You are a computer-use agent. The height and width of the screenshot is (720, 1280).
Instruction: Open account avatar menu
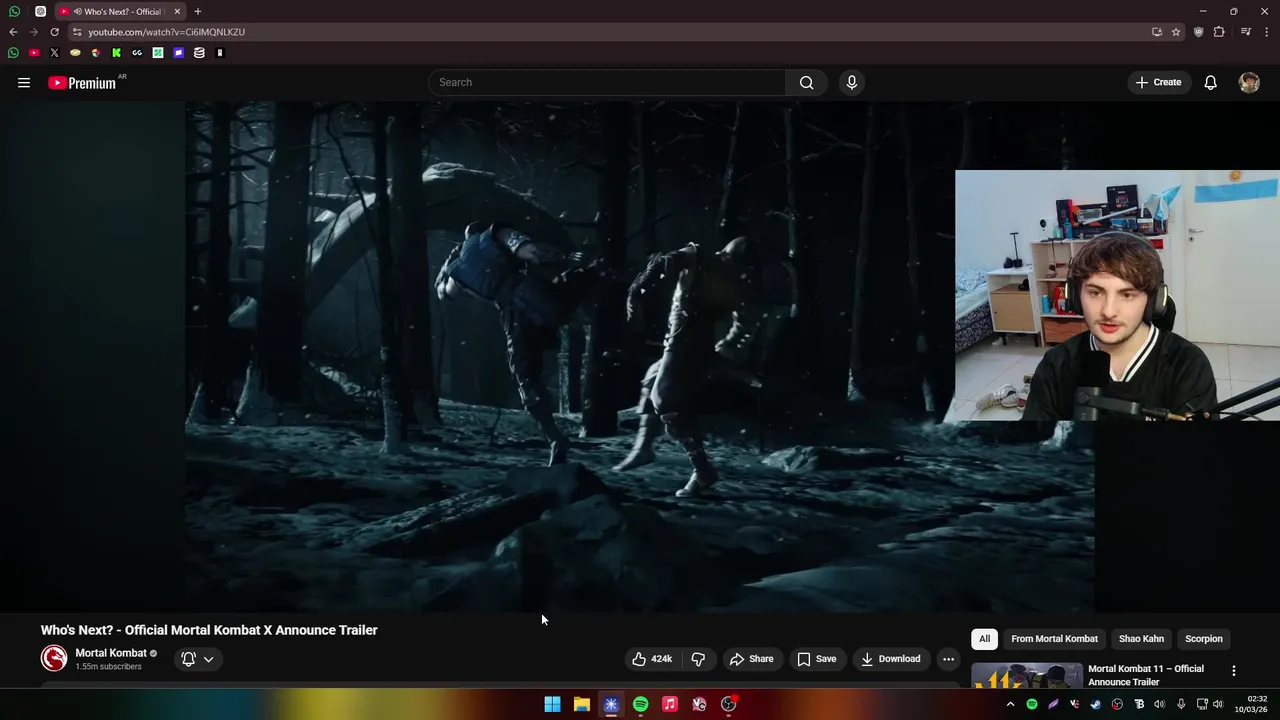point(1249,82)
